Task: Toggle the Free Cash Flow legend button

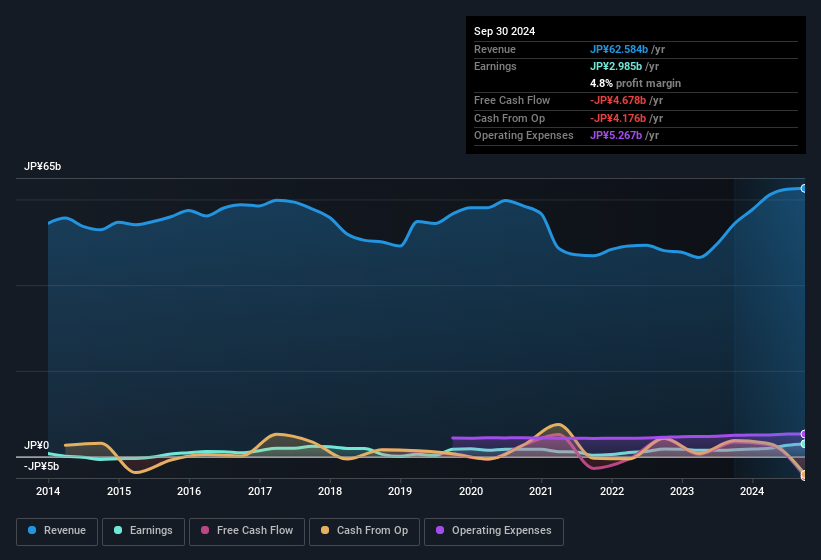Action: point(247,531)
